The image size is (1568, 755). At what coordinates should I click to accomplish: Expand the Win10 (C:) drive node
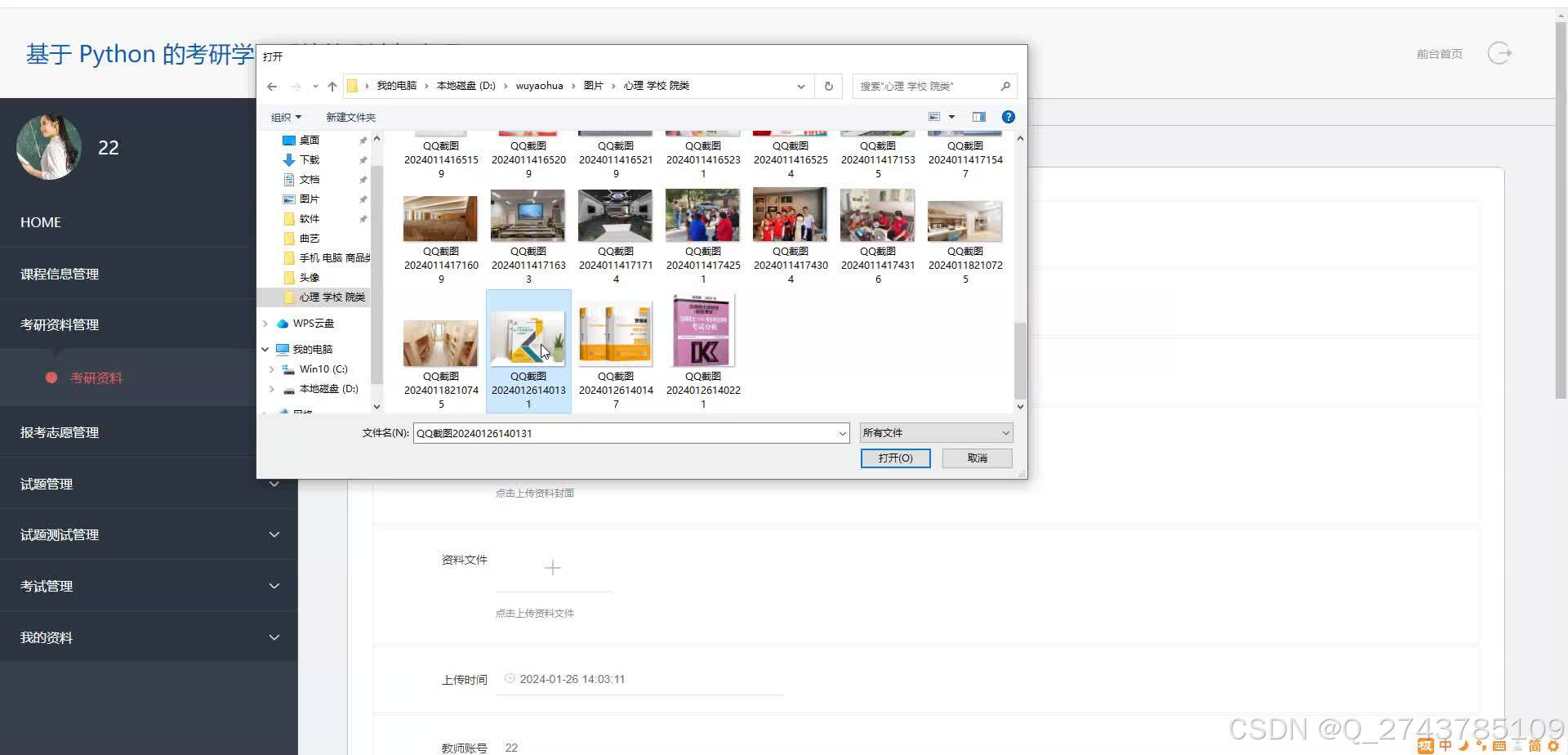[271, 369]
